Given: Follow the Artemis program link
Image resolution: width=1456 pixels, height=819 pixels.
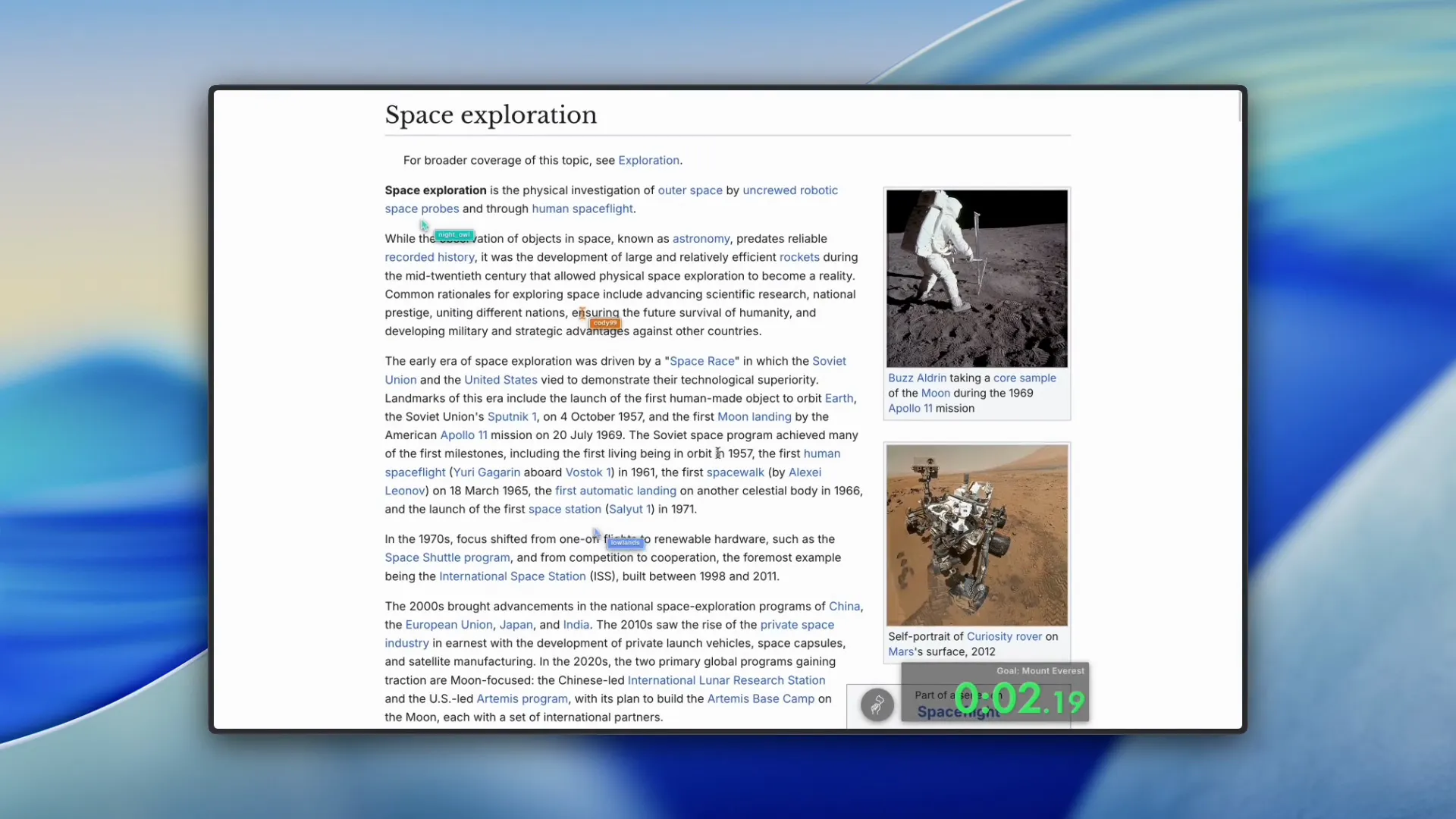Looking at the screenshot, I should (522, 699).
